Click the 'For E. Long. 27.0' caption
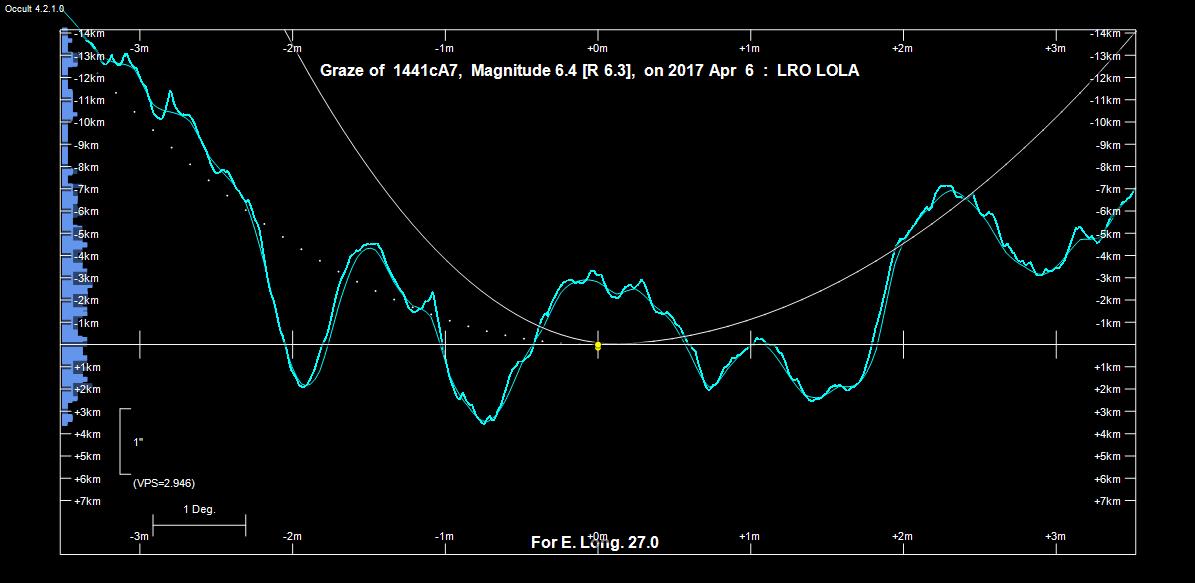1195x583 pixels. [x=594, y=543]
